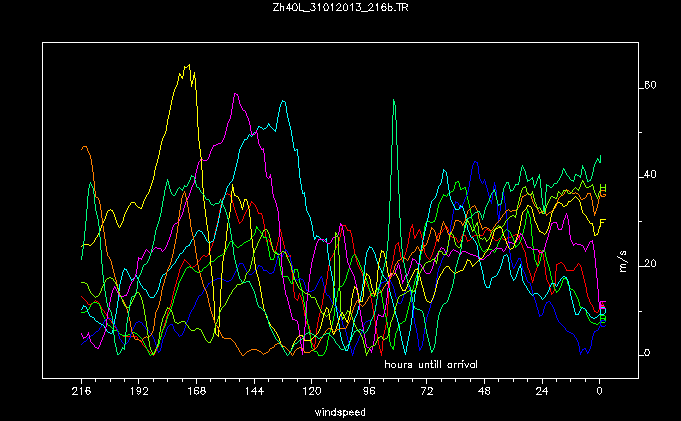Click the 192 tick label on x-axis
Viewport: 681px width, 421px height.
click(139, 393)
